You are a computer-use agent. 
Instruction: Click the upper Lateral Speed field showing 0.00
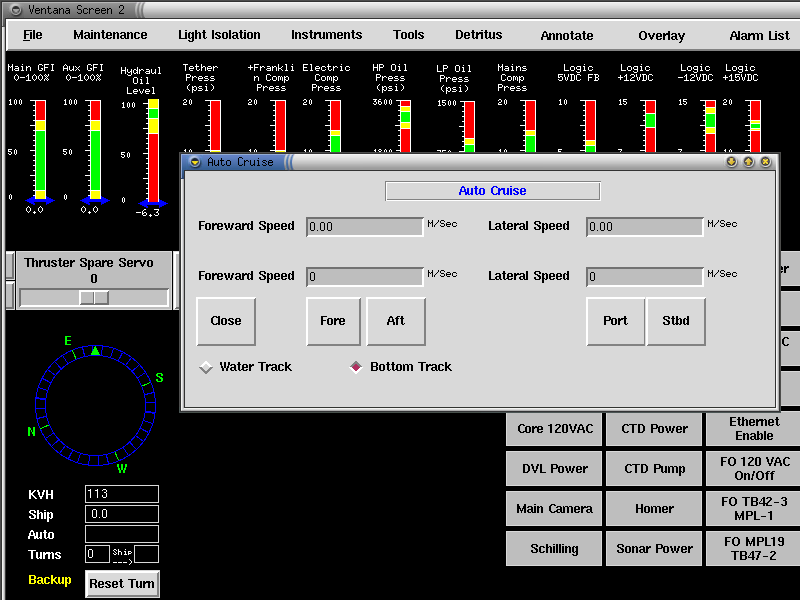645,227
